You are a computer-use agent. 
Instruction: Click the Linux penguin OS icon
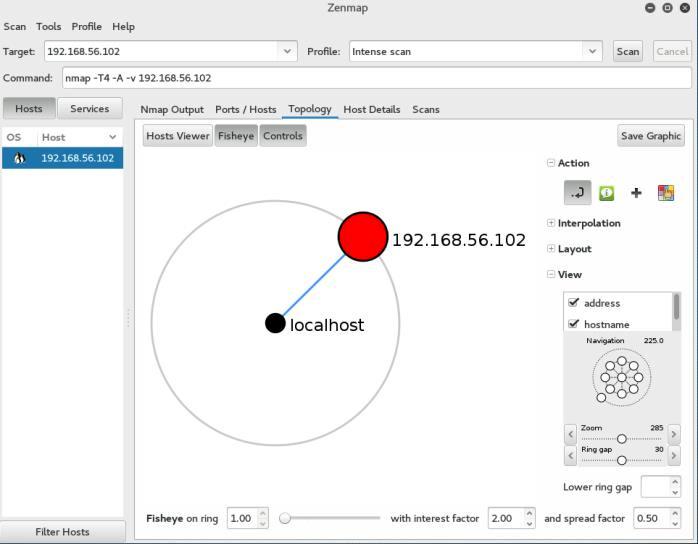tap(19, 158)
